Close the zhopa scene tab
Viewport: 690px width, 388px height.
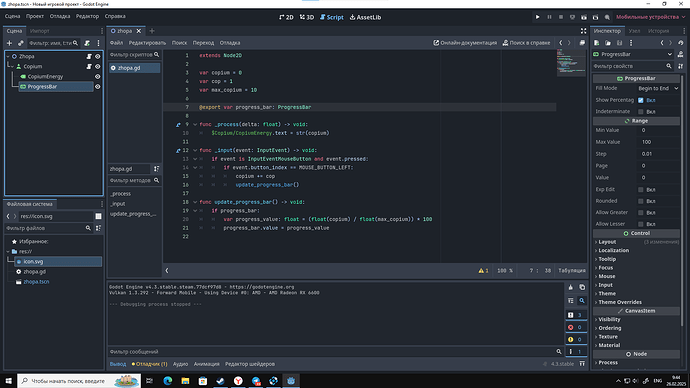tap(139, 31)
